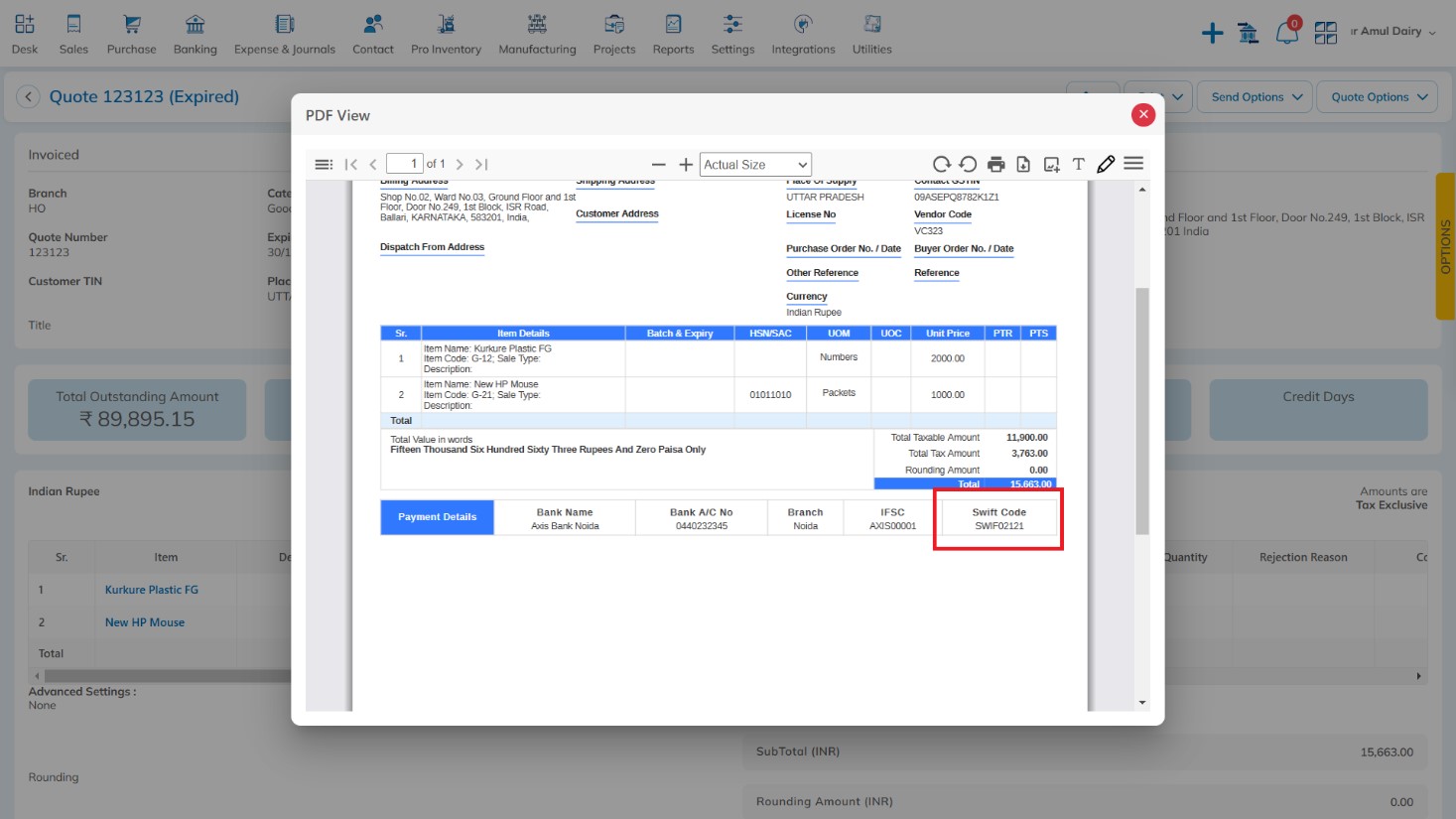Toggle the PDF viewer sidebar panel
This screenshot has height=819, width=1456.
pos(324,164)
